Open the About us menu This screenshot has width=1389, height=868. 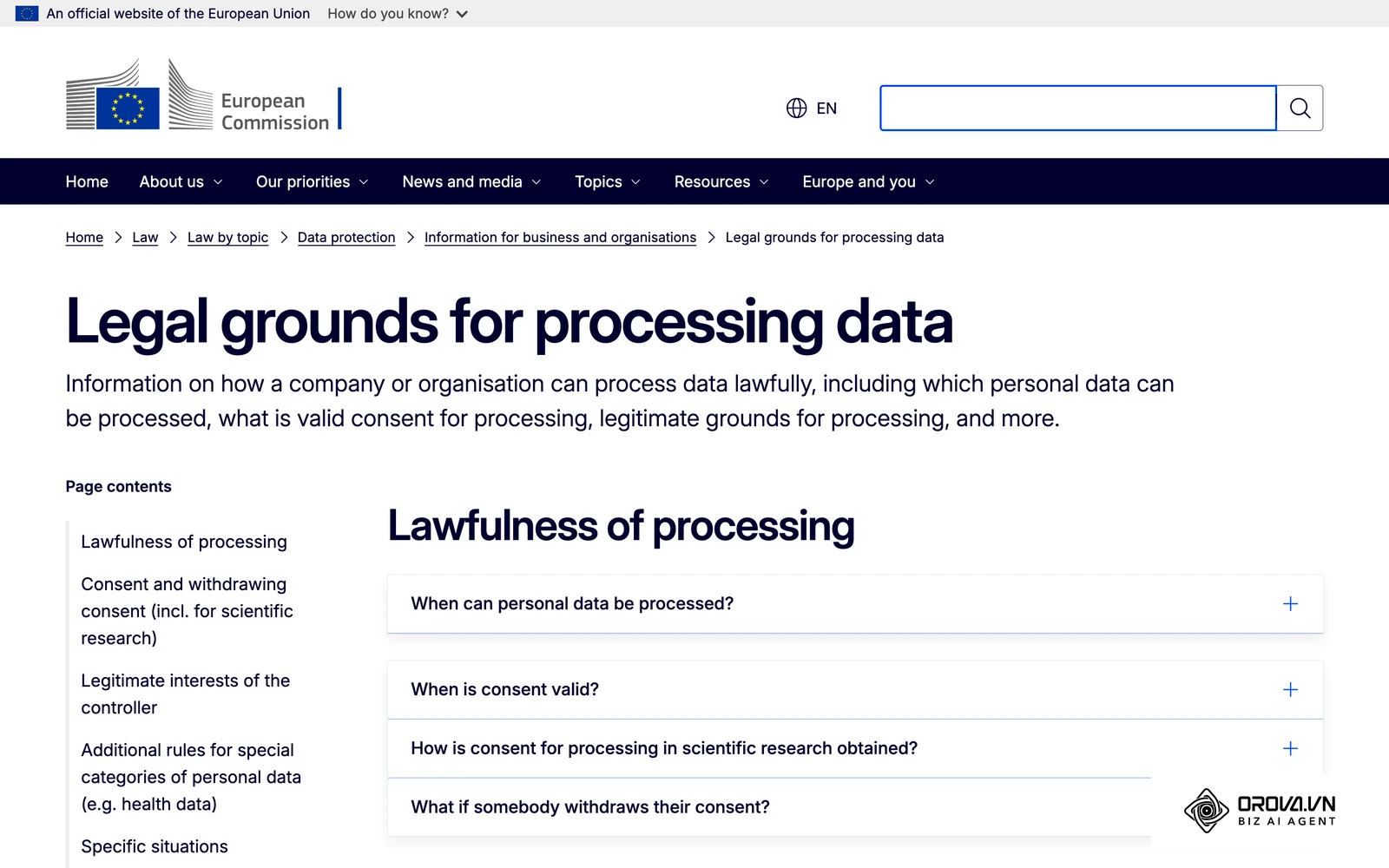(x=181, y=181)
